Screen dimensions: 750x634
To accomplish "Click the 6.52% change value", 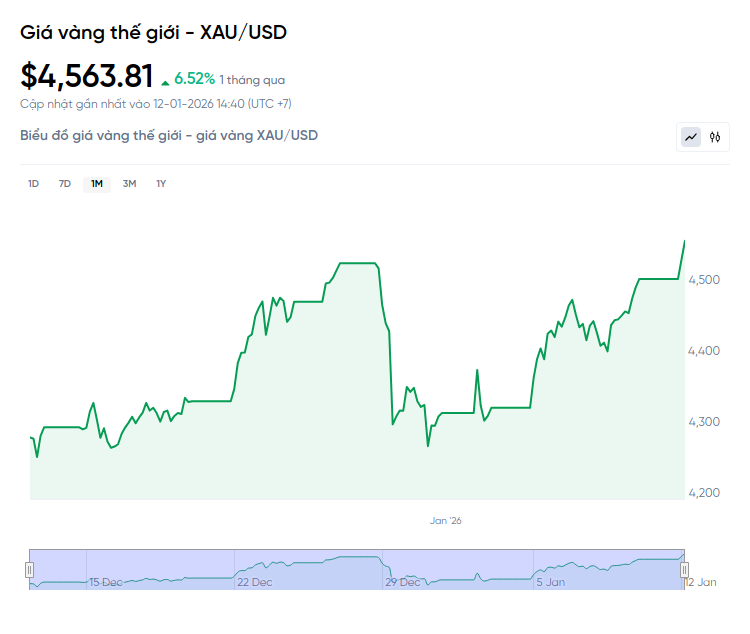I will click(195, 78).
